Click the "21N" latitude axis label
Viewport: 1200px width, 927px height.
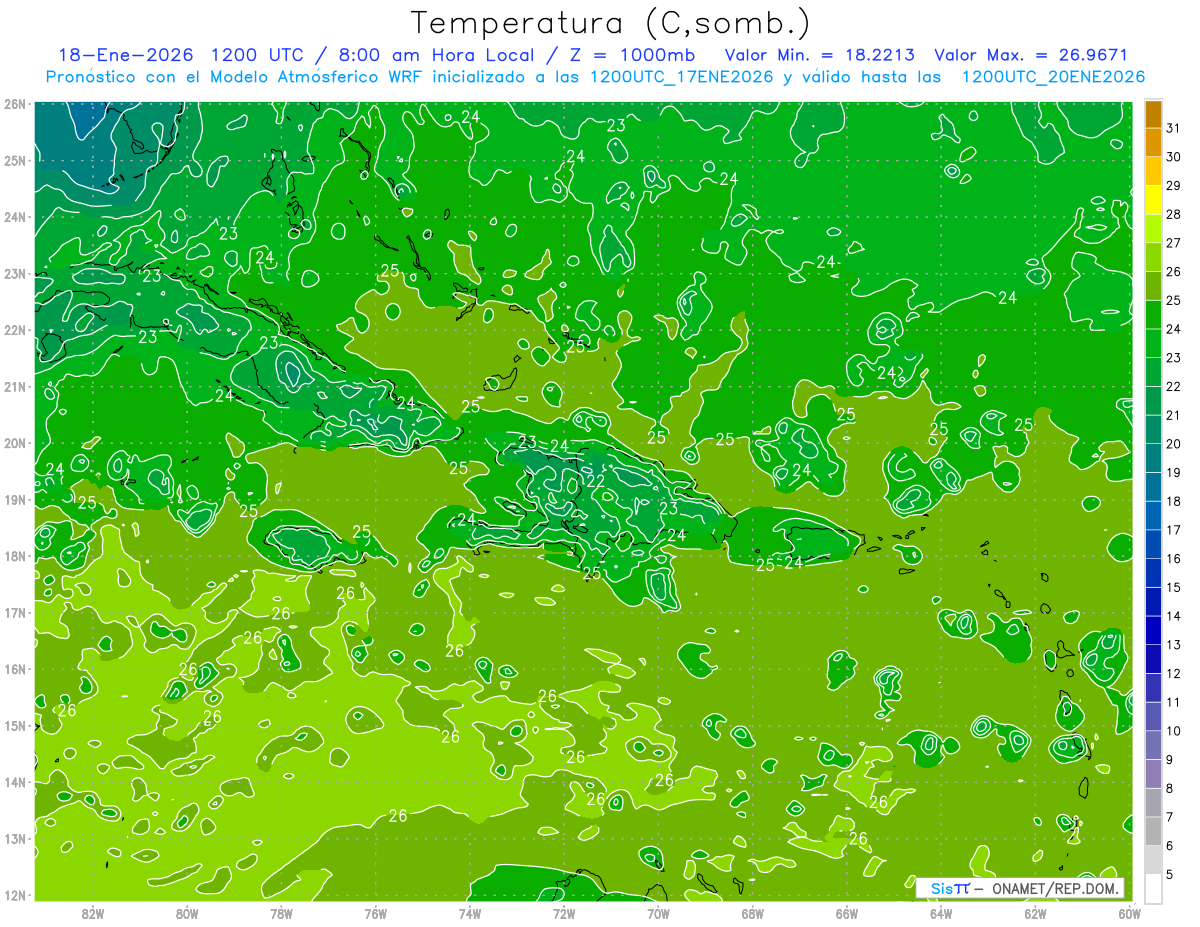click(15, 386)
